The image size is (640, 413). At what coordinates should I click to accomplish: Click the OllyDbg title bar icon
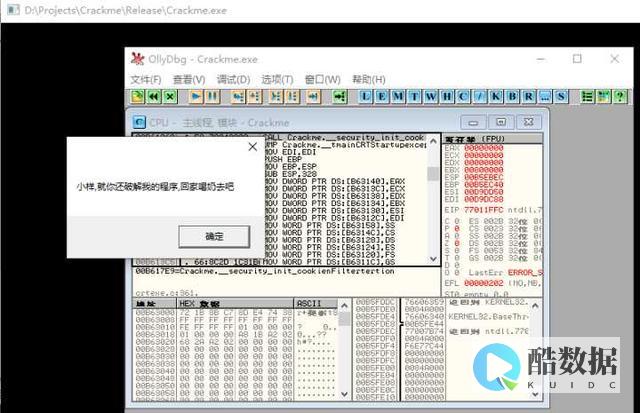(137, 59)
